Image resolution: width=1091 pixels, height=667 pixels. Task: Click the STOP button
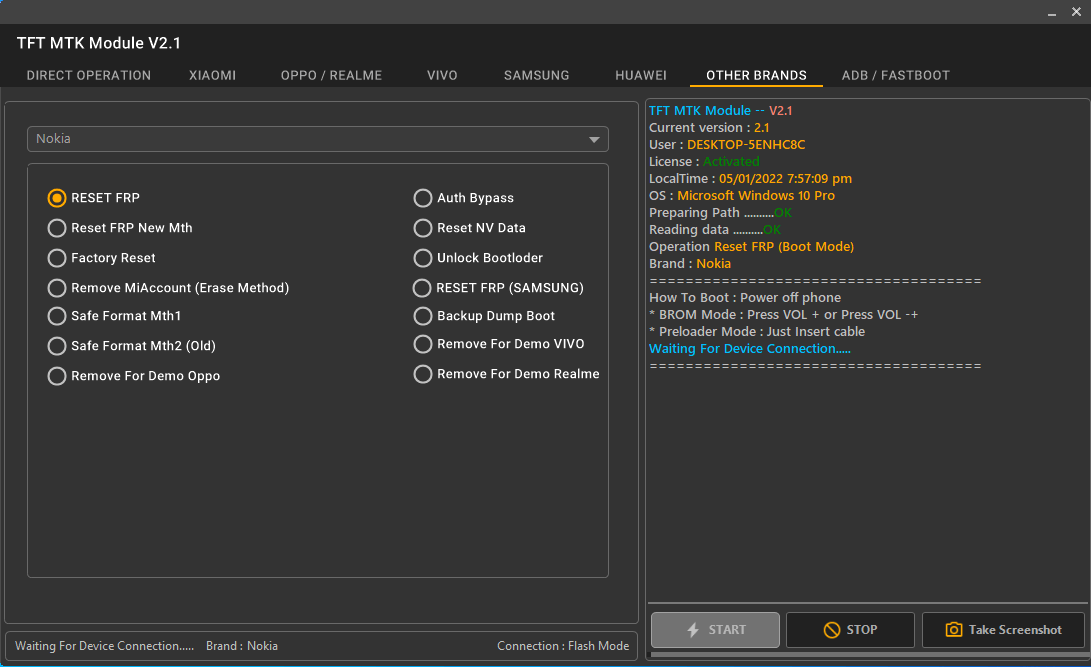[x=850, y=630]
